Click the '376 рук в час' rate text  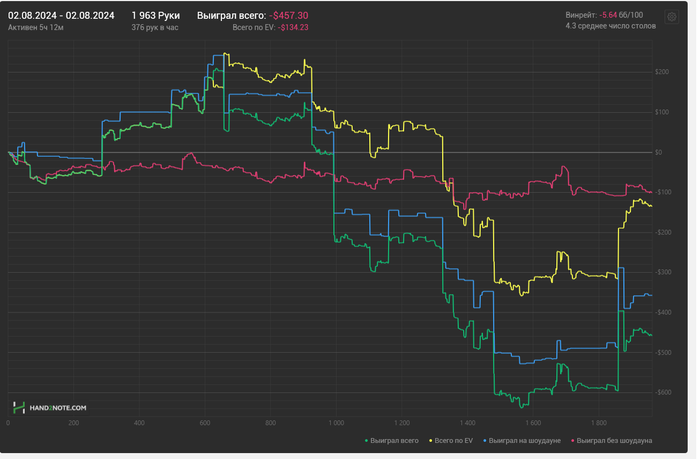(x=155, y=28)
